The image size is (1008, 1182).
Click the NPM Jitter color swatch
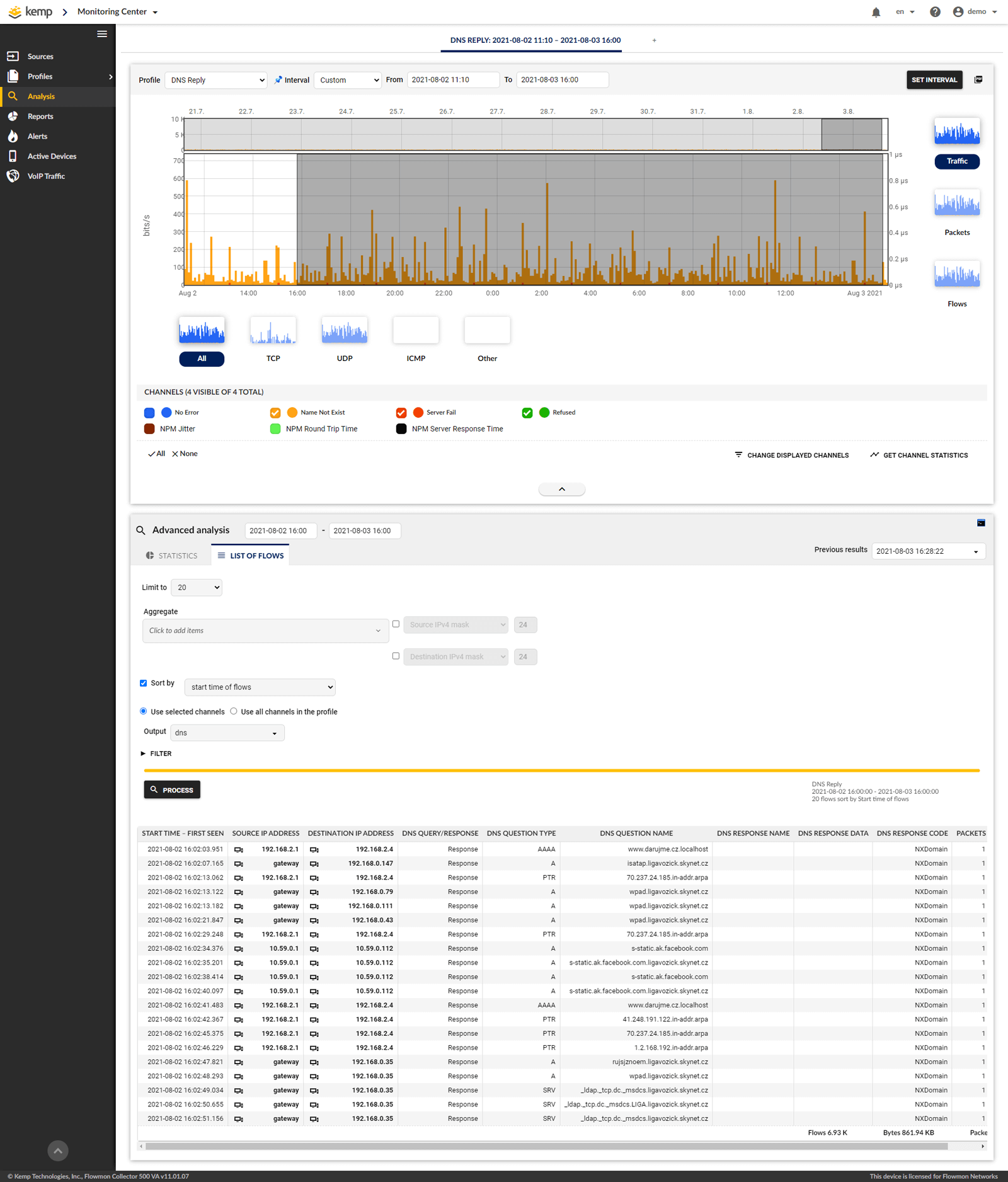point(149,429)
